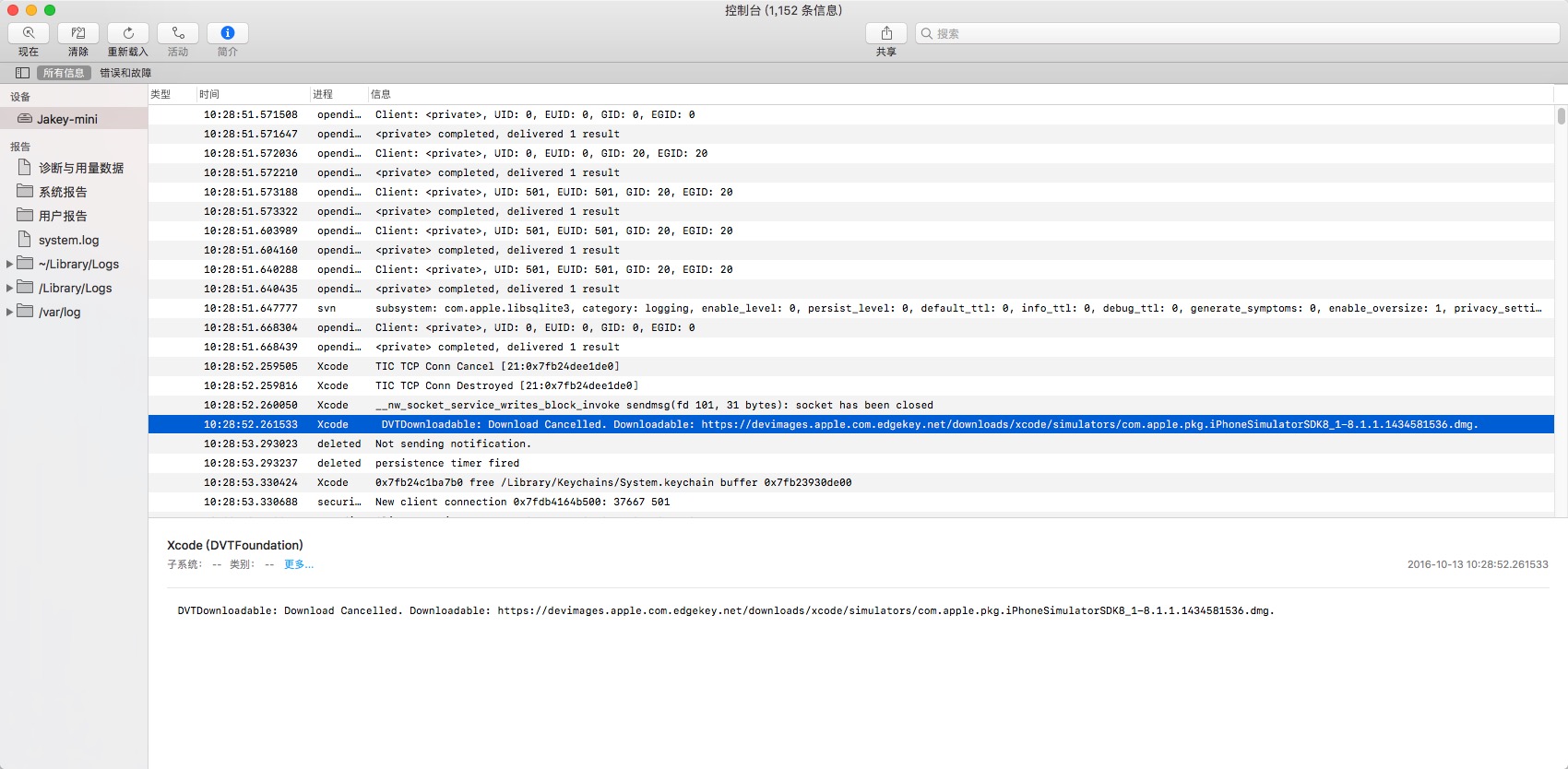Select the socket has been closed row

click(x=850, y=405)
